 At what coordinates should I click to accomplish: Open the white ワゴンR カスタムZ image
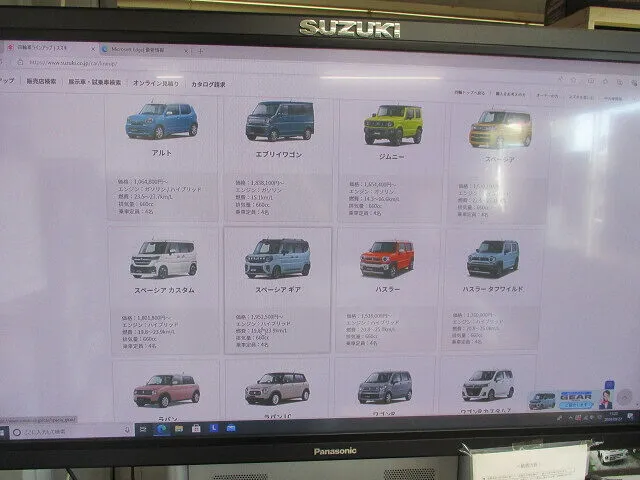click(x=488, y=385)
